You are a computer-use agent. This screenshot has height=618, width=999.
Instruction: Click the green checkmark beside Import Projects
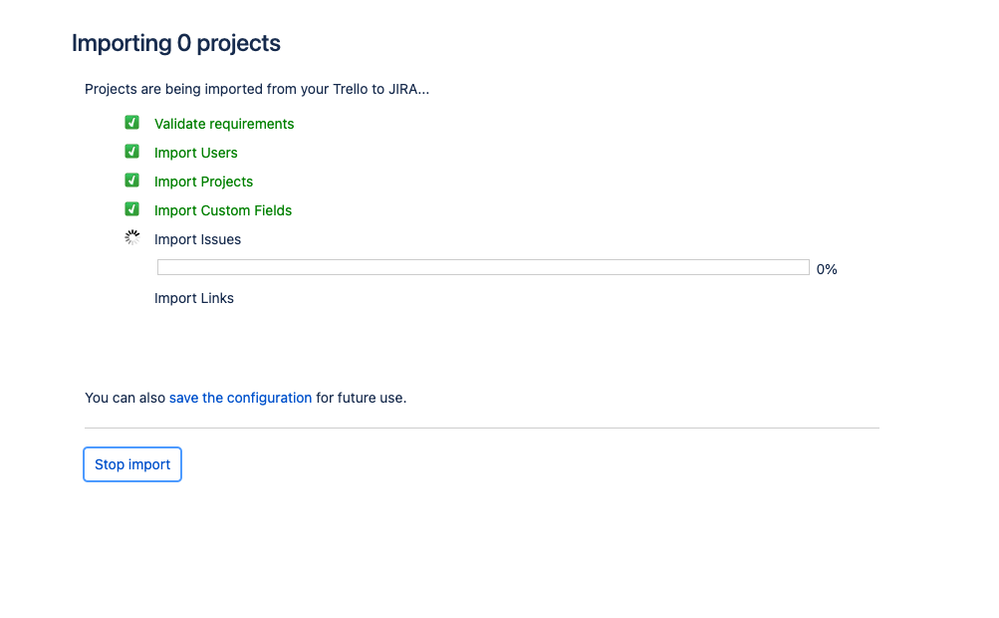point(132,180)
